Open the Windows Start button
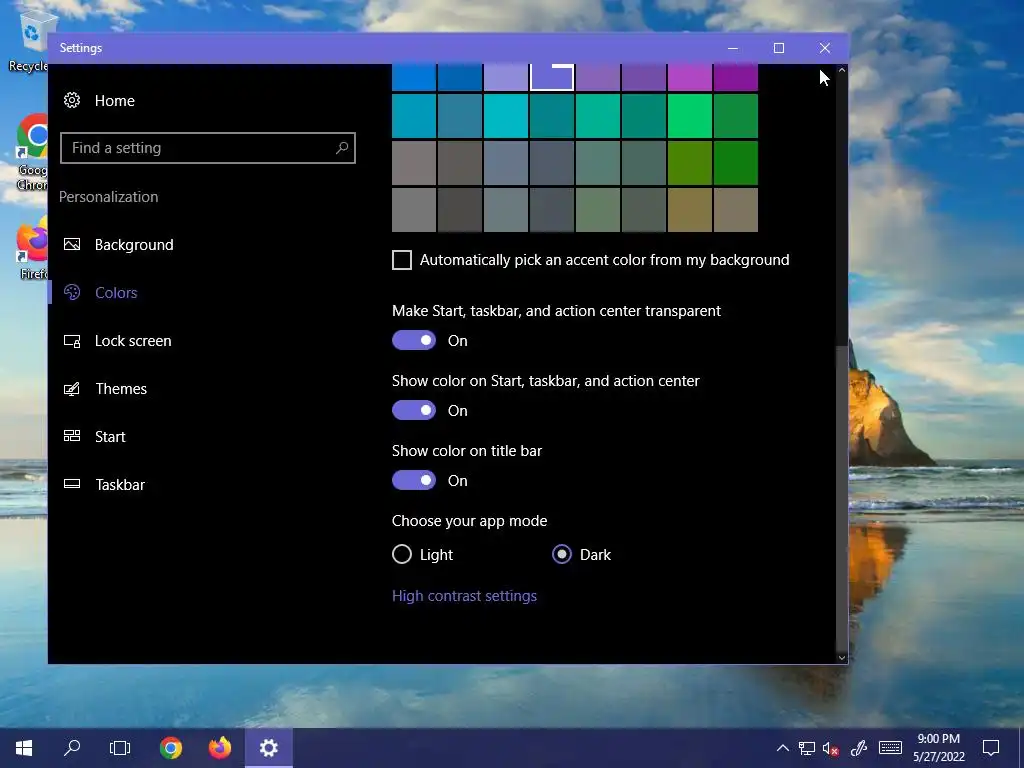Viewport: 1024px width, 768px height. [24, 748]
